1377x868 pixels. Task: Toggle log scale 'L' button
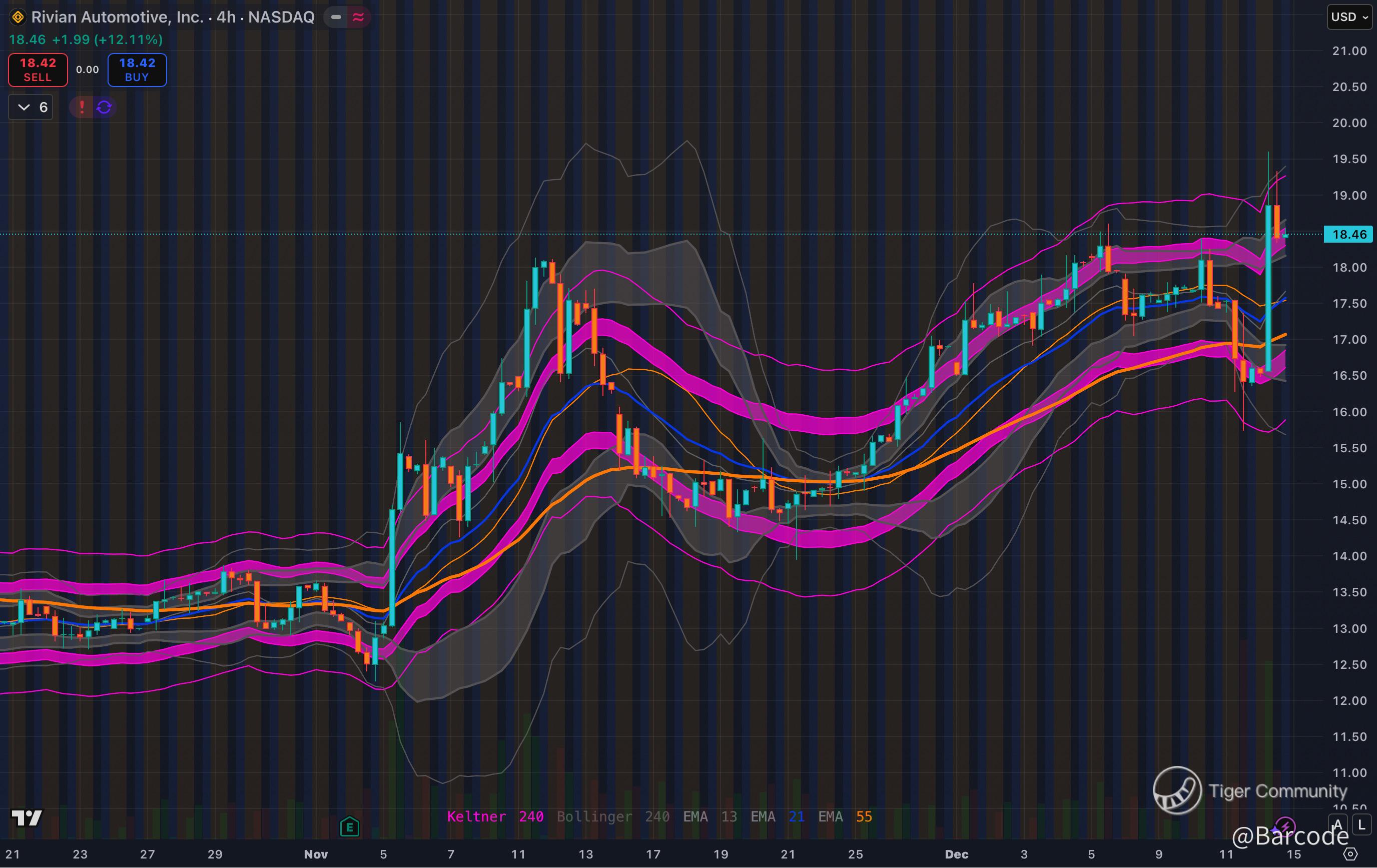point(1361,825)
